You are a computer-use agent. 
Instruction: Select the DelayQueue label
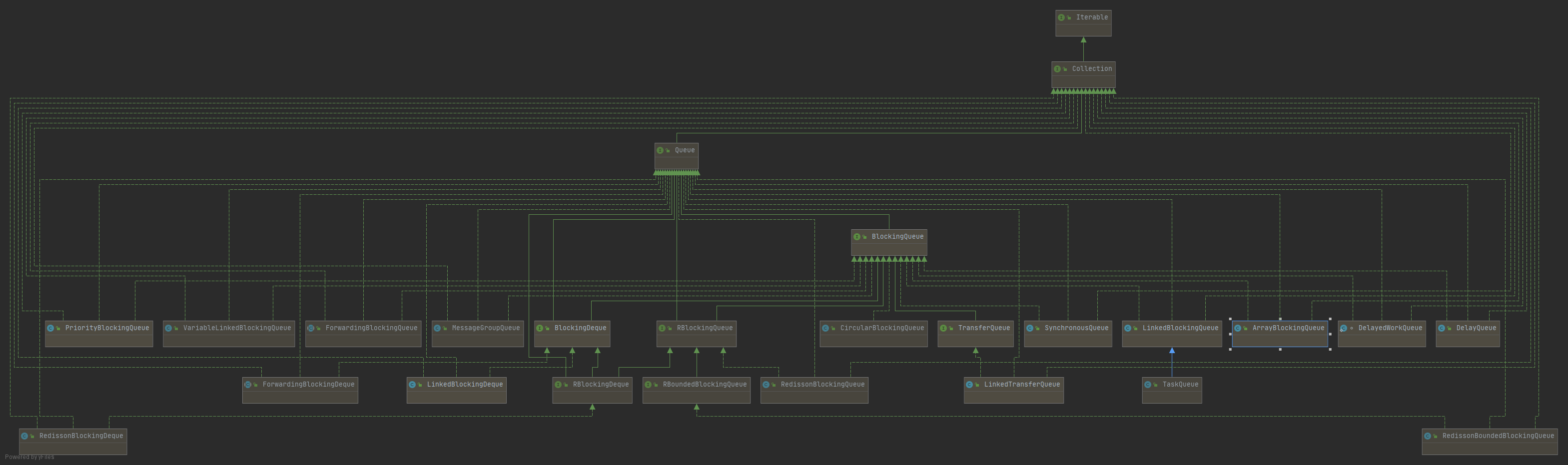[x=1476, y=328]
